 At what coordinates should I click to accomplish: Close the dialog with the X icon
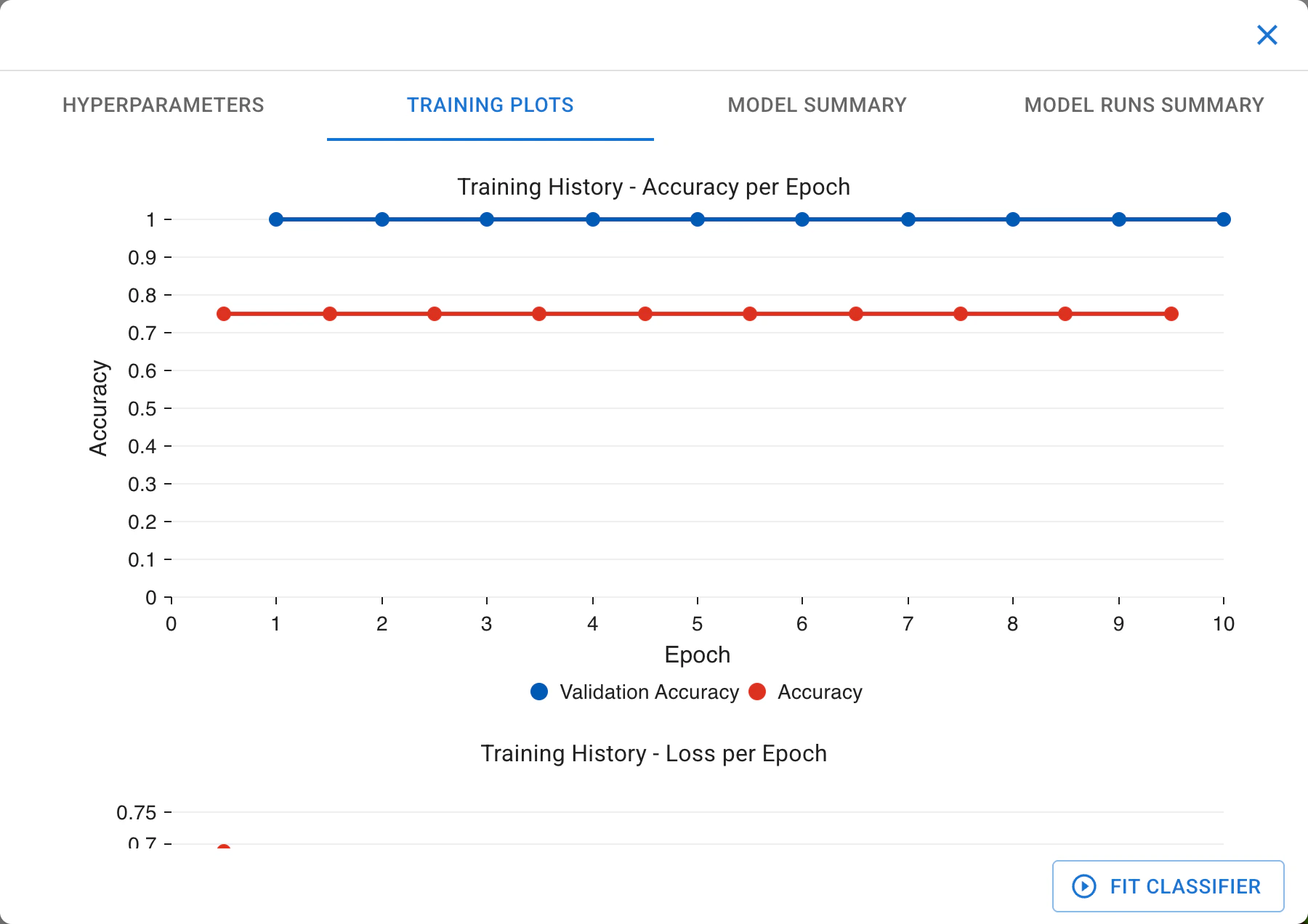click(1267, 35)
